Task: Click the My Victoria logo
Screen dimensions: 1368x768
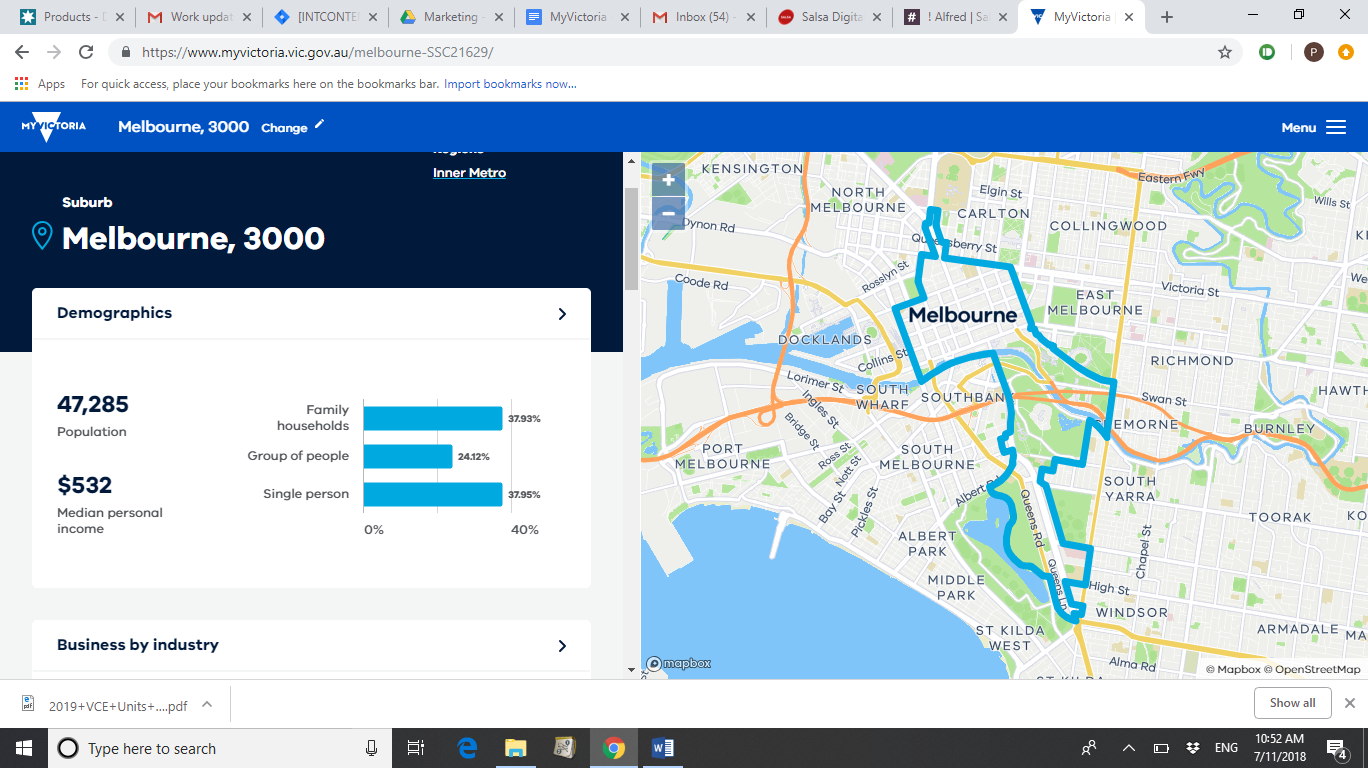Action: pos(53,127)
